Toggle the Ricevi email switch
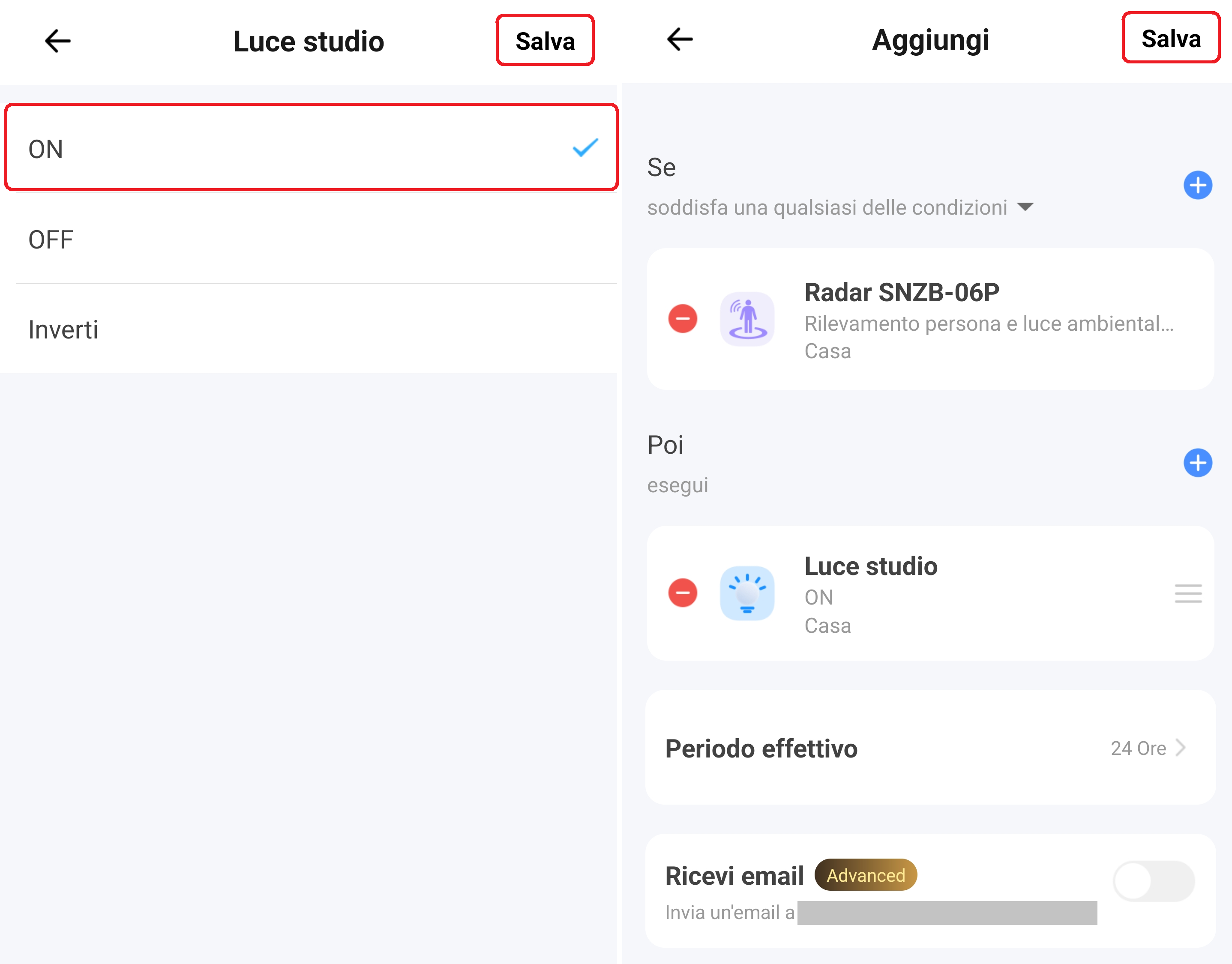Image resolution: width=1232 pixels, height=964 pixels. tap(1154, 880)
